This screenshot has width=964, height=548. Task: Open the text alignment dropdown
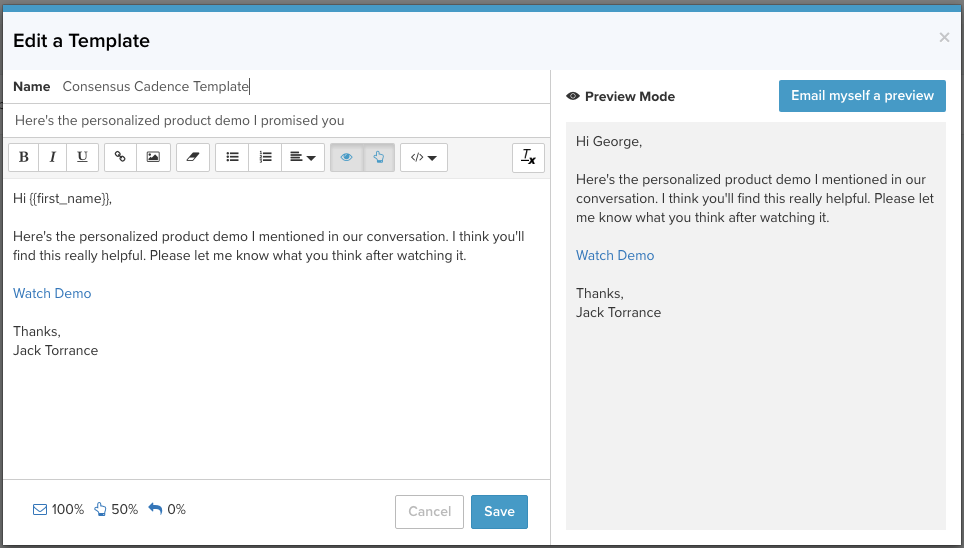[303, 158]
